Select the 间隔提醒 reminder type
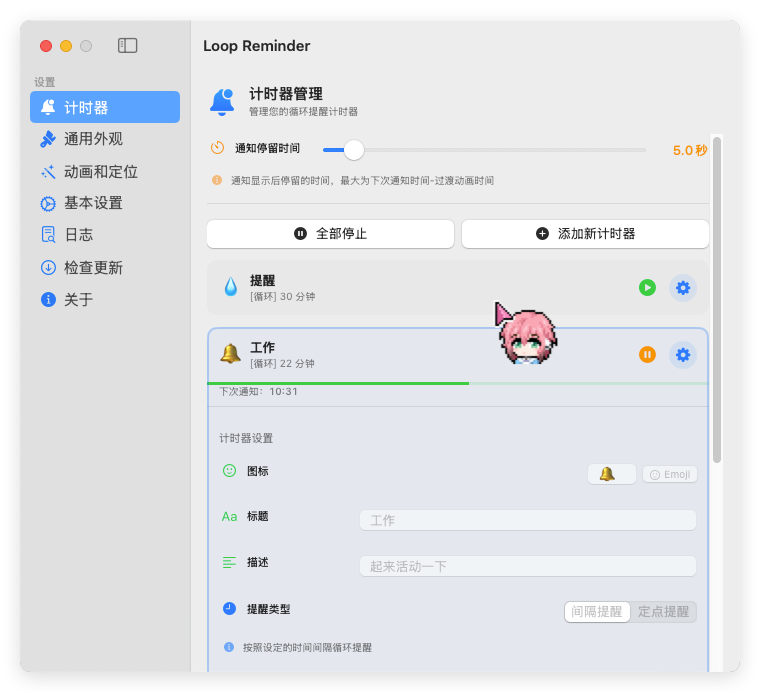760x692 pixels. pyautogui.click(x=597, y=612)
